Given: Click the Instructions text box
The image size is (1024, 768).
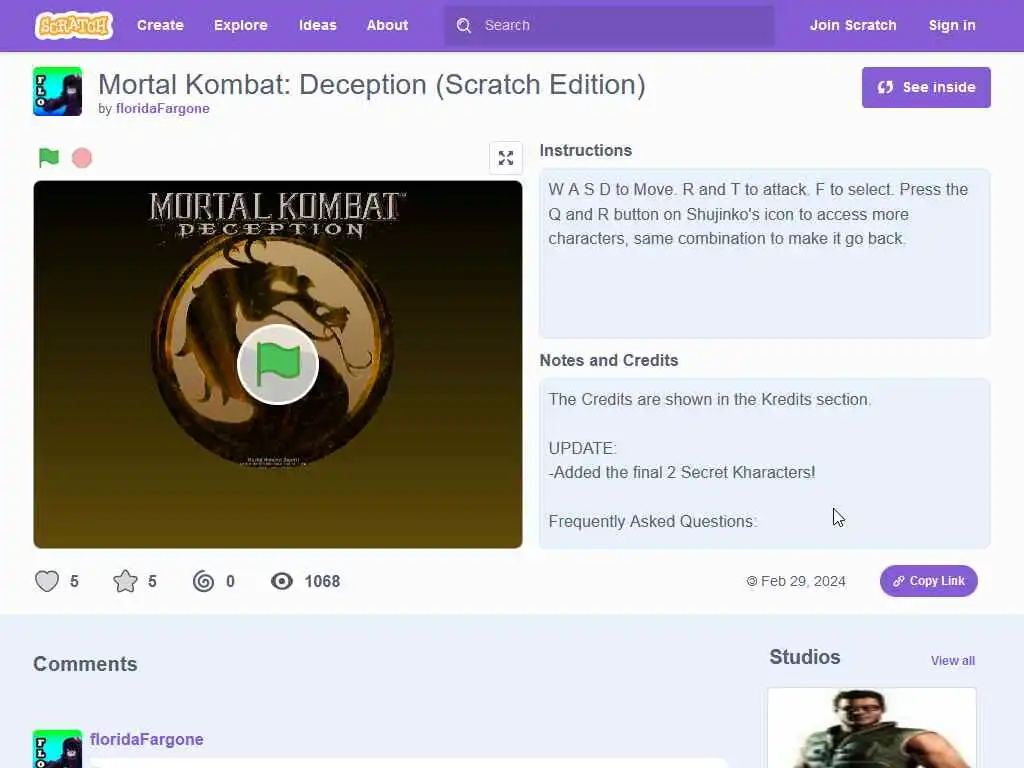Looking at the screenshot, I should pos(765,253).
